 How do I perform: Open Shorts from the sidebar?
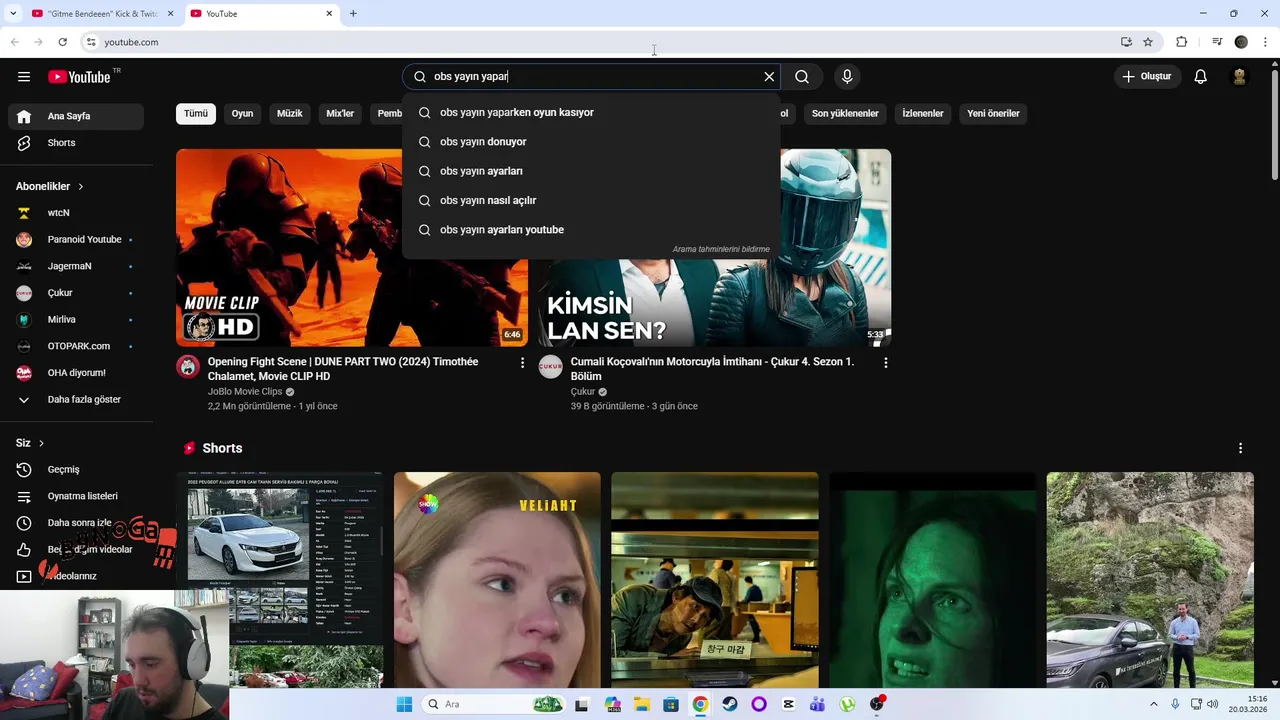point(76,143)
